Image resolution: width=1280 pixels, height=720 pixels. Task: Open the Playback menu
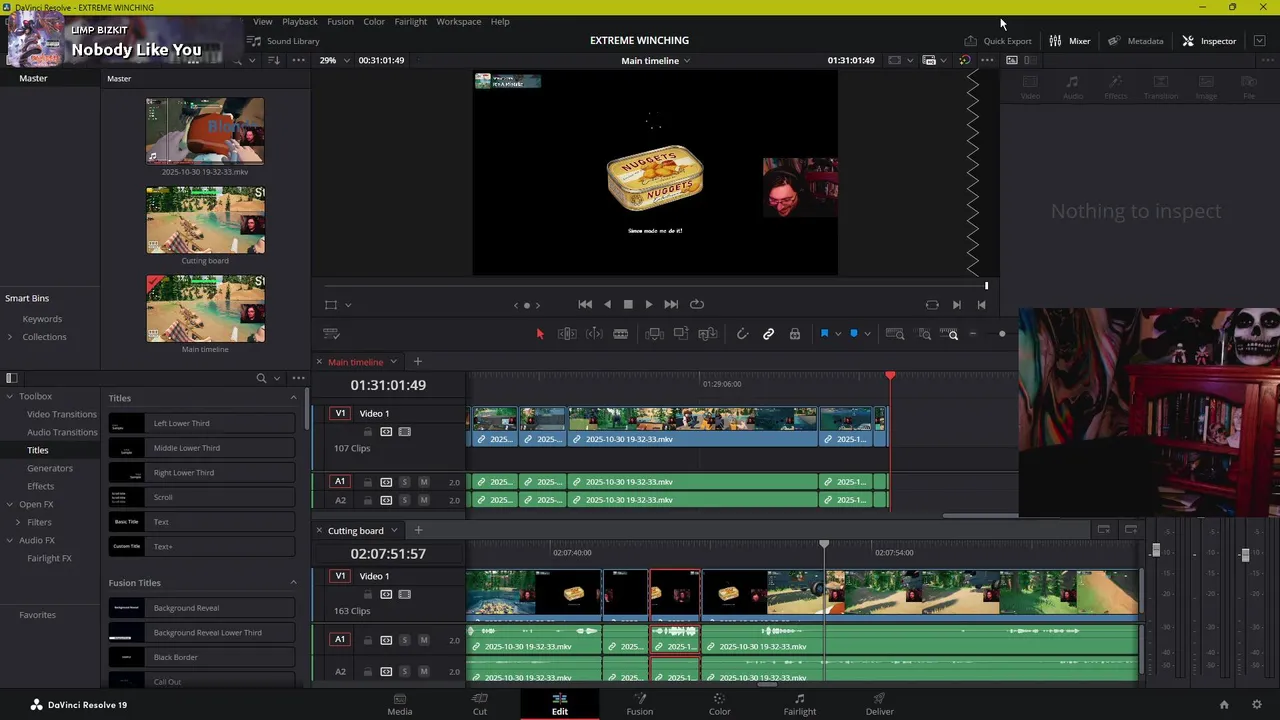coord(299,21)
